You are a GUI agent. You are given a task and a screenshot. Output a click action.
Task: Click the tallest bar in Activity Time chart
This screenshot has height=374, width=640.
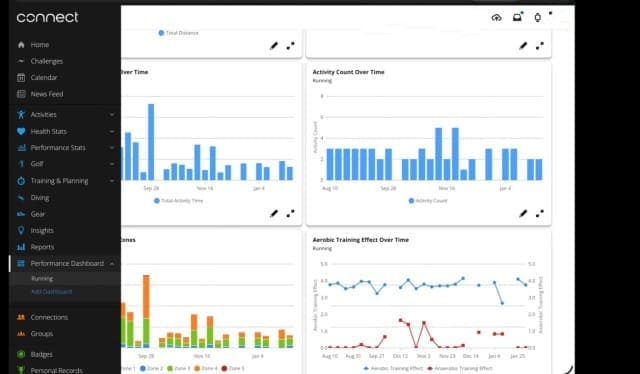click(x=151, y=142)
